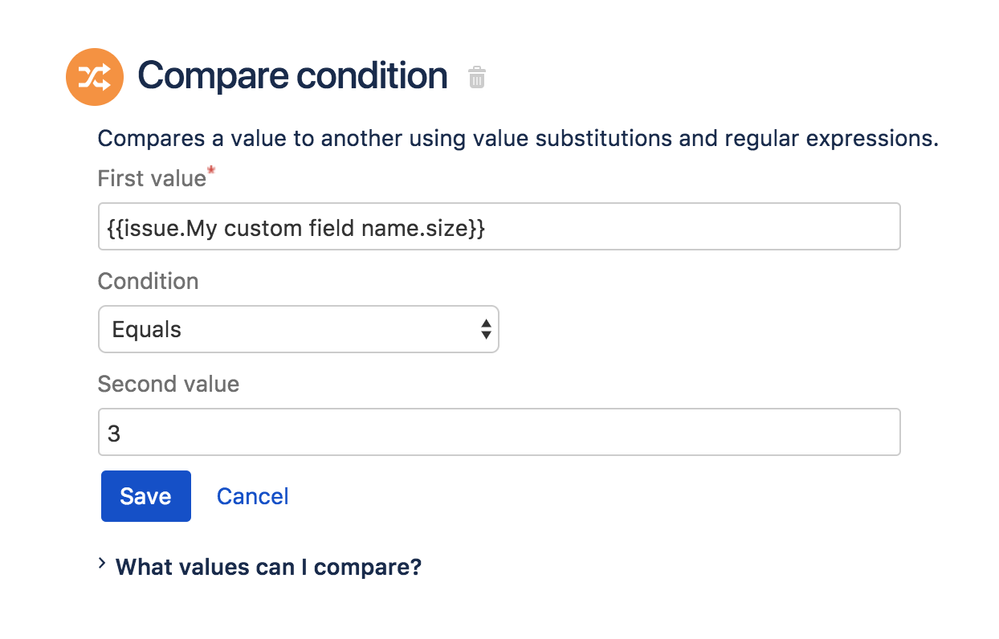The height and width of the screenshot is (639, 999).
Task: Expand the "What values can I compare?" section
Action: click(268, 567)
